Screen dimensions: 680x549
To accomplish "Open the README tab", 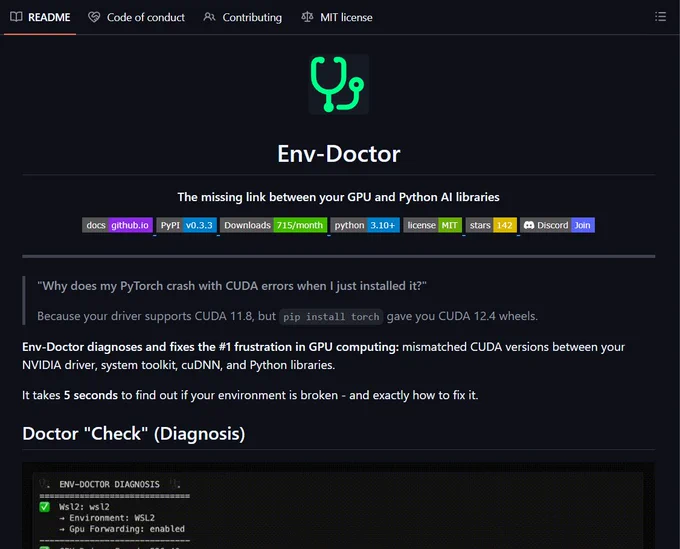I will coord(40,17).
